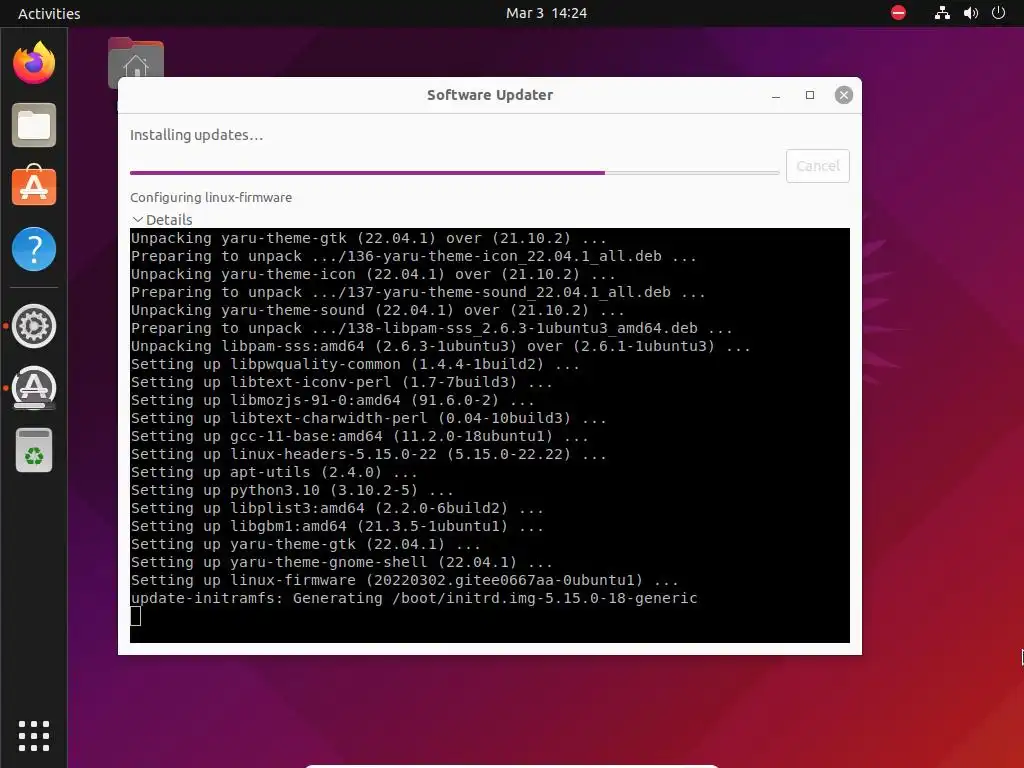Show Applications grid button
The image size is (1024, 768).
pyautogui.click(x=34, y=736)
